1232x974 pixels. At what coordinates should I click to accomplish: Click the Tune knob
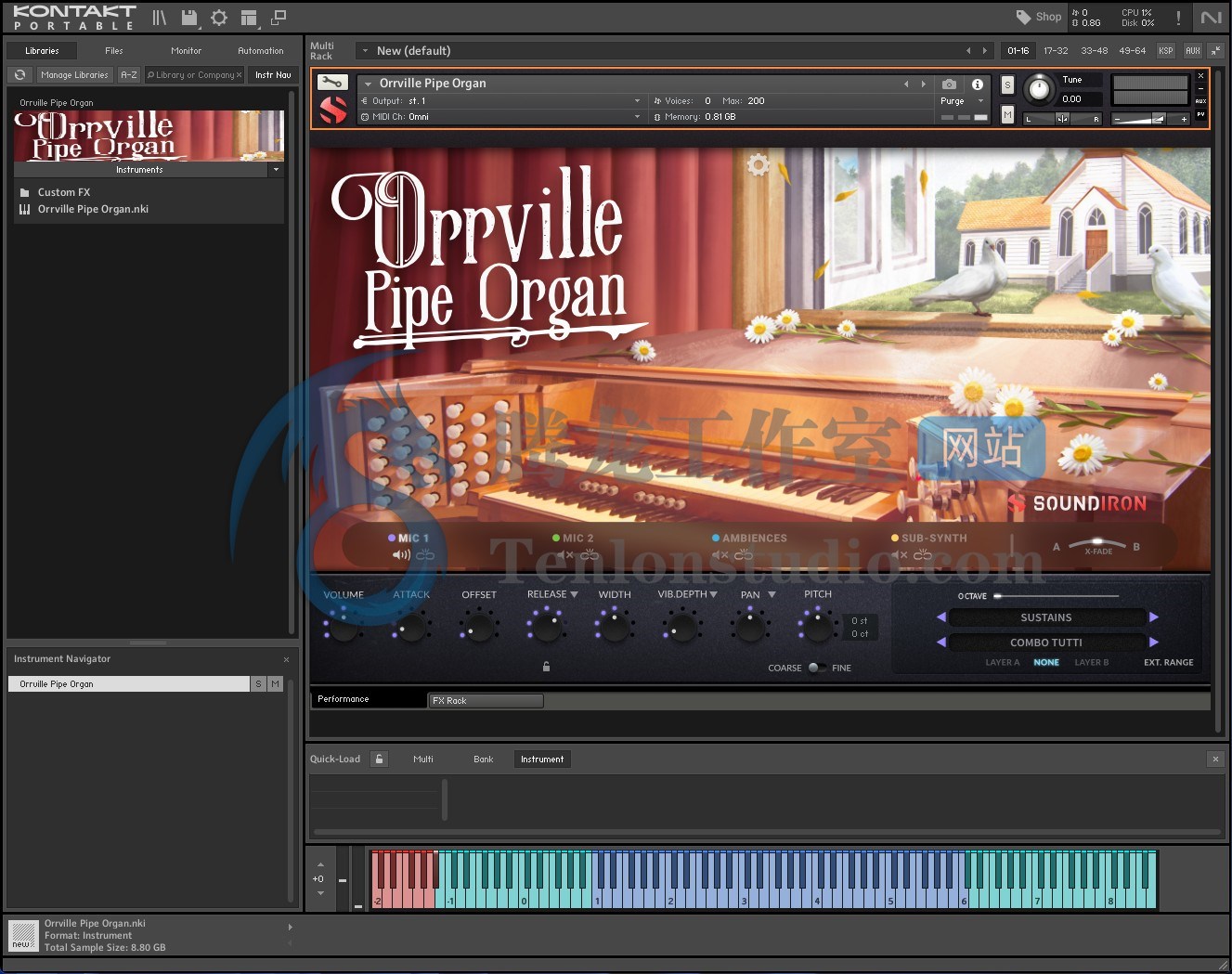(1040, 90)
